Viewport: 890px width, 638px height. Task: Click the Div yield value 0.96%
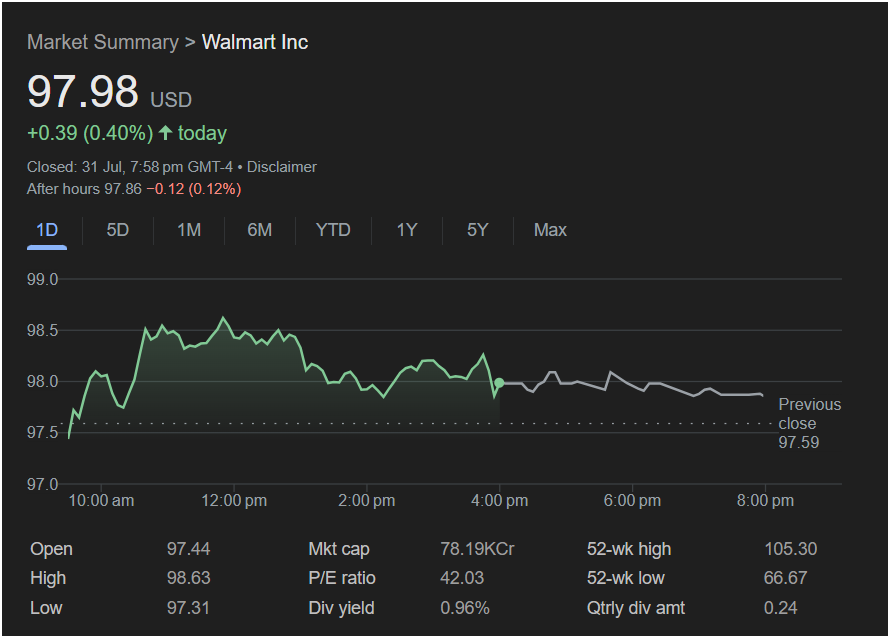point(465,608)
